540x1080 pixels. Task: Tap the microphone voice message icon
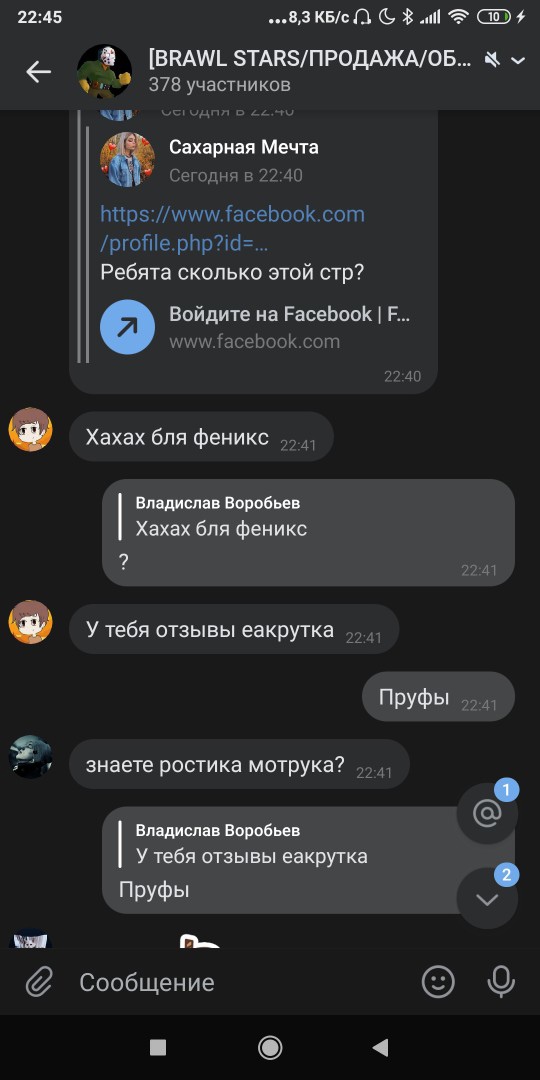[x=501, y=982]
